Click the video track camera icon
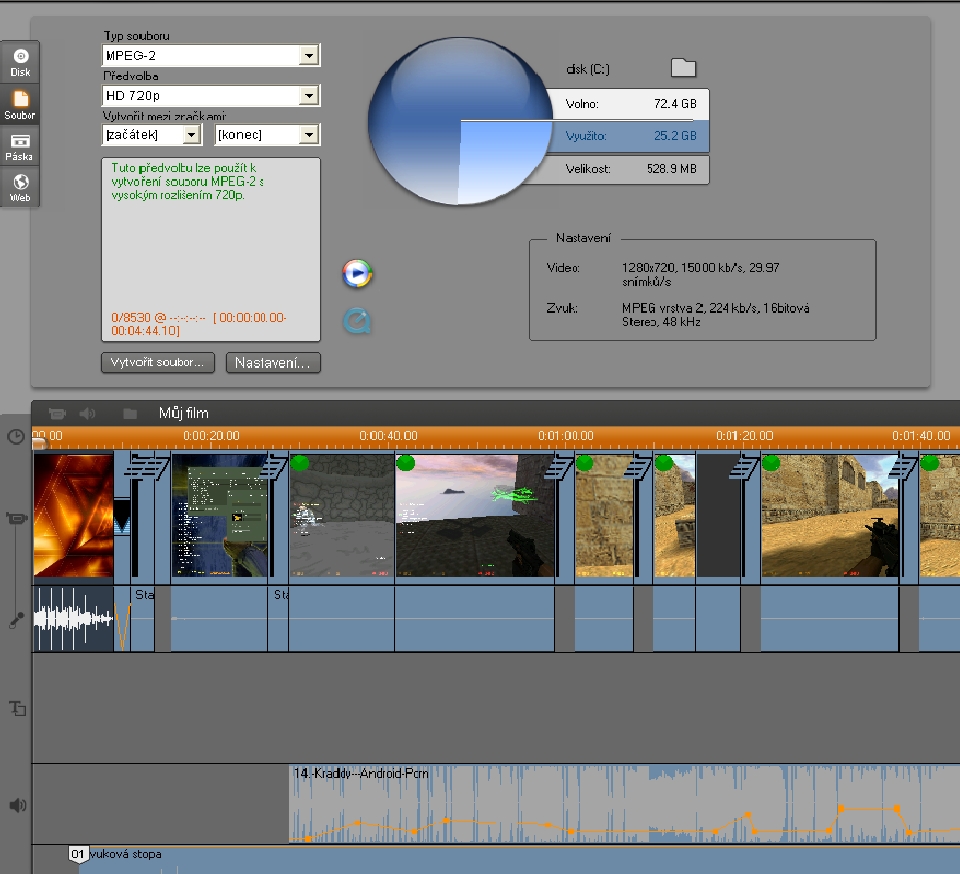The image size is (960, 874). [x=16, y=518]
